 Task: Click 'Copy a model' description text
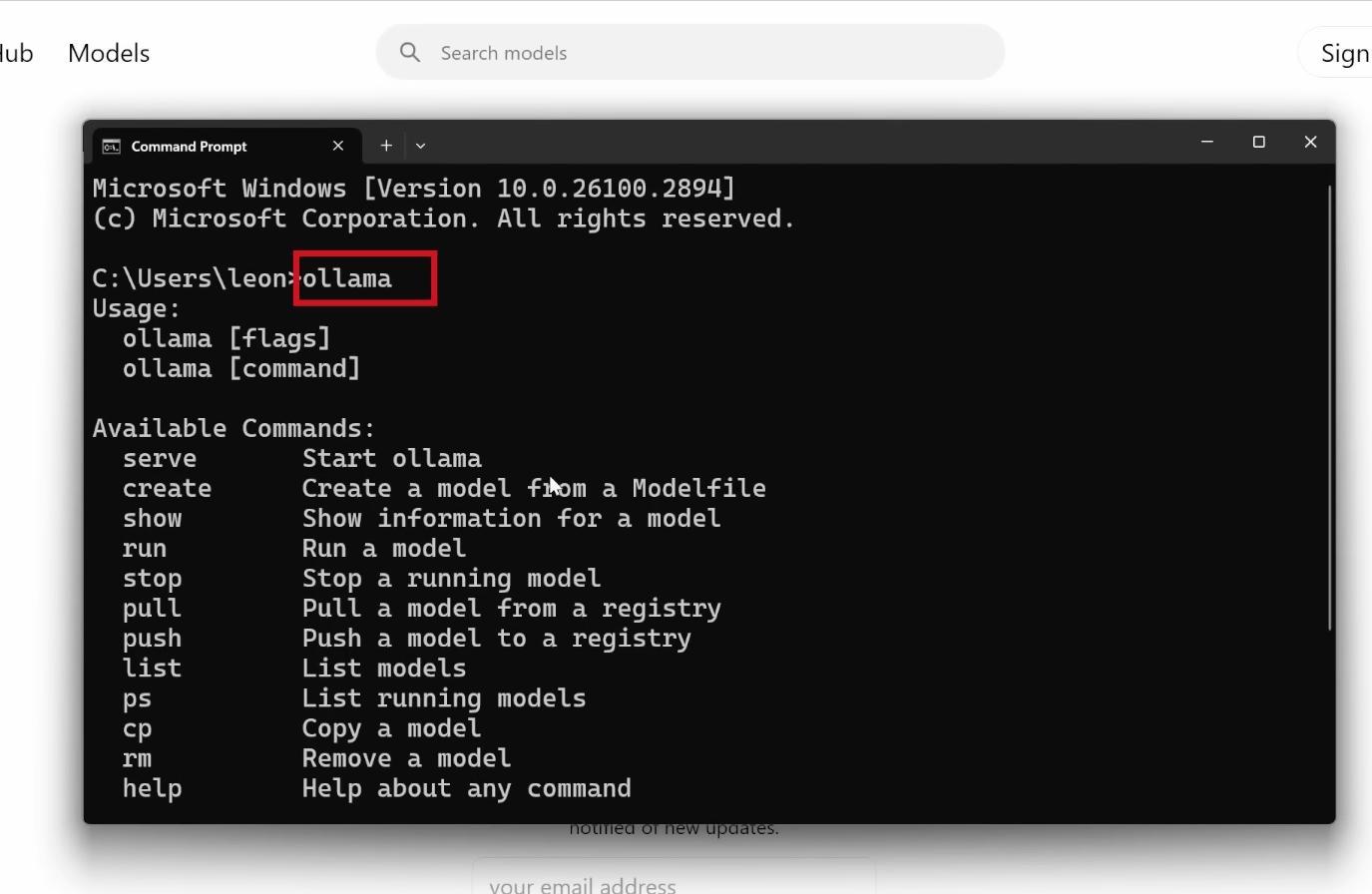(x=392, y=728)
